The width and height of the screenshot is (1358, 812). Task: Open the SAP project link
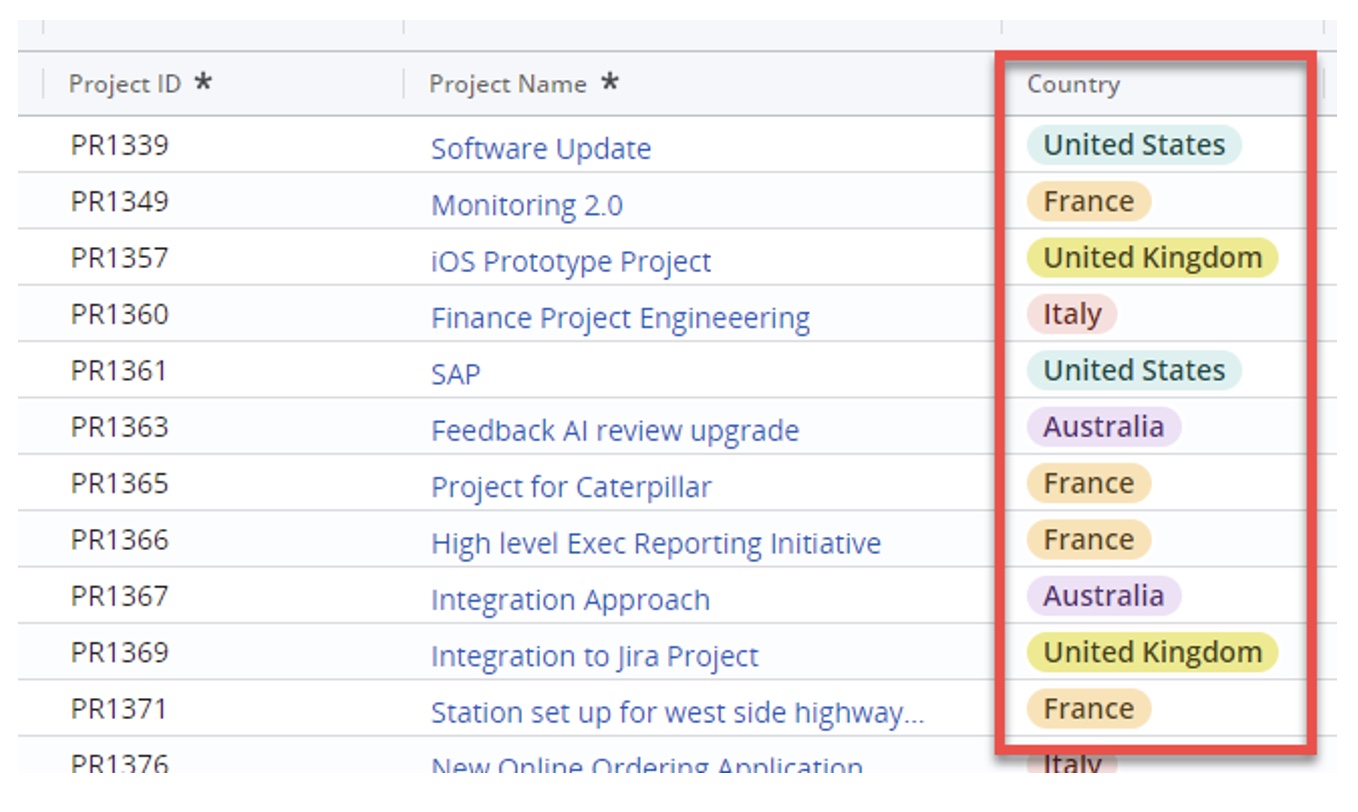pyautogui.click(x=455, y=374)
